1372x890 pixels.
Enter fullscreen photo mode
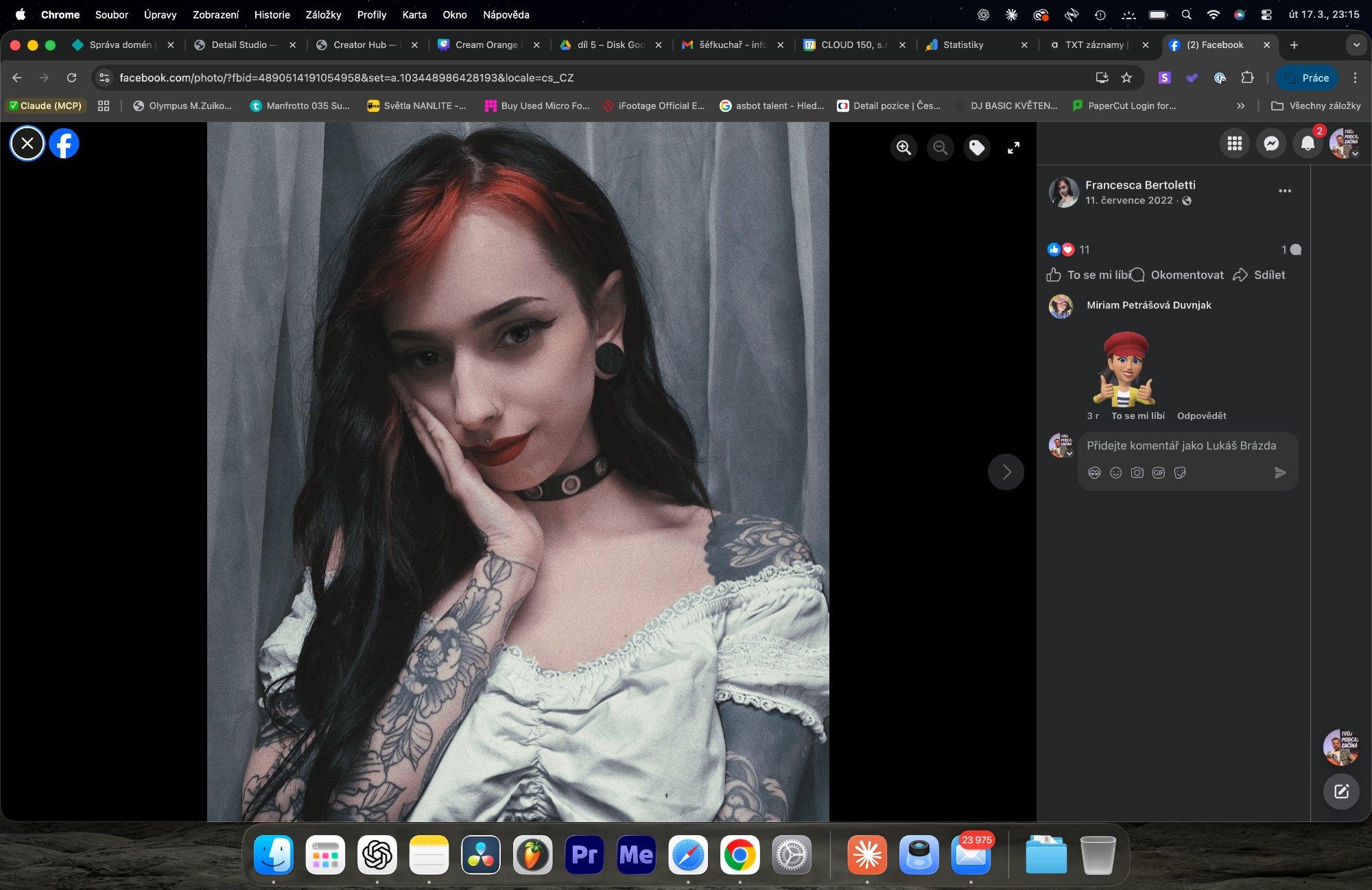tap(1013, 147)
